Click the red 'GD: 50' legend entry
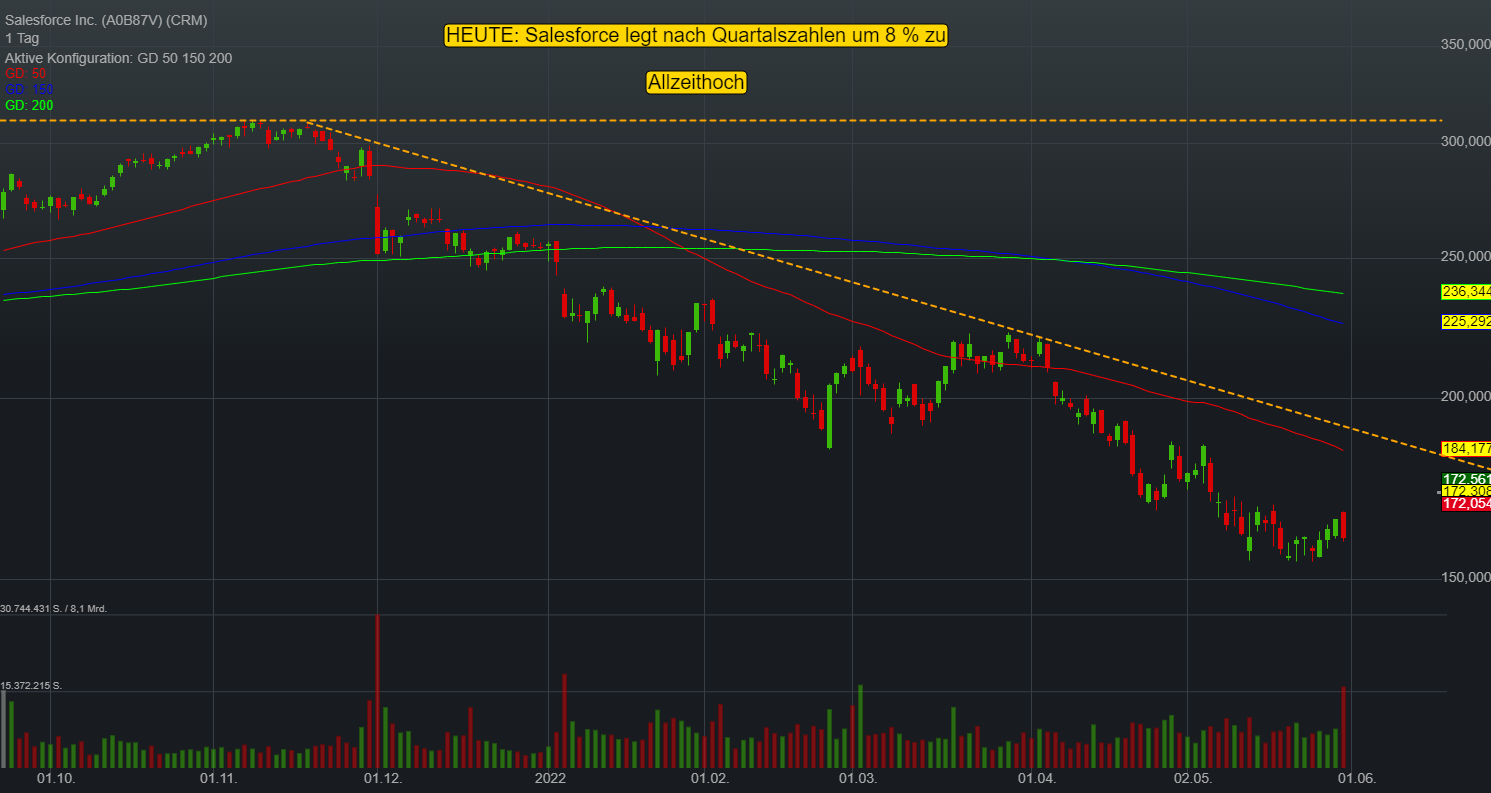This screenshot has height=793, width=1491. coord(26,74)
